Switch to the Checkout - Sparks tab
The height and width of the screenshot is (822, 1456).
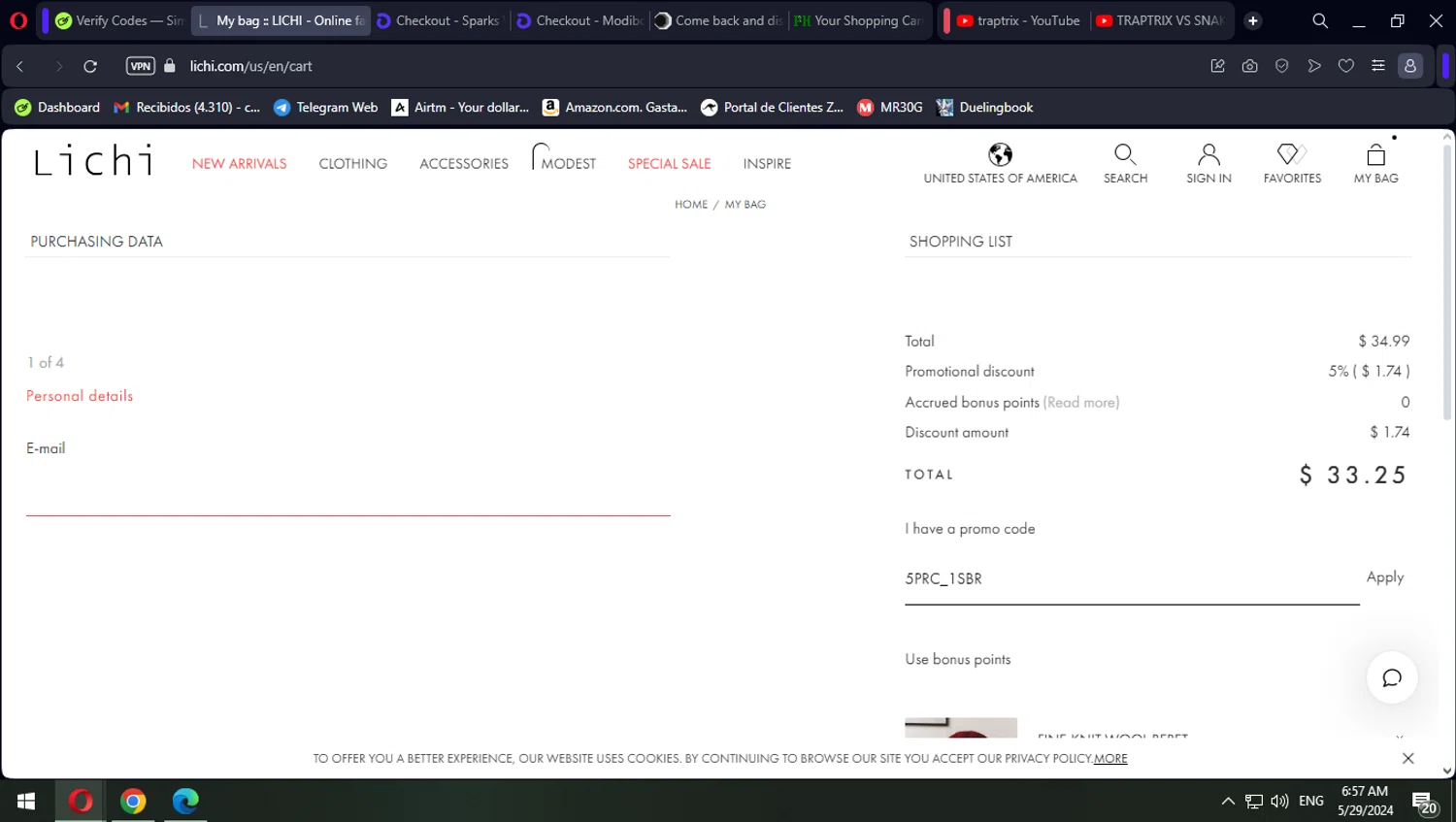[439, 20]
